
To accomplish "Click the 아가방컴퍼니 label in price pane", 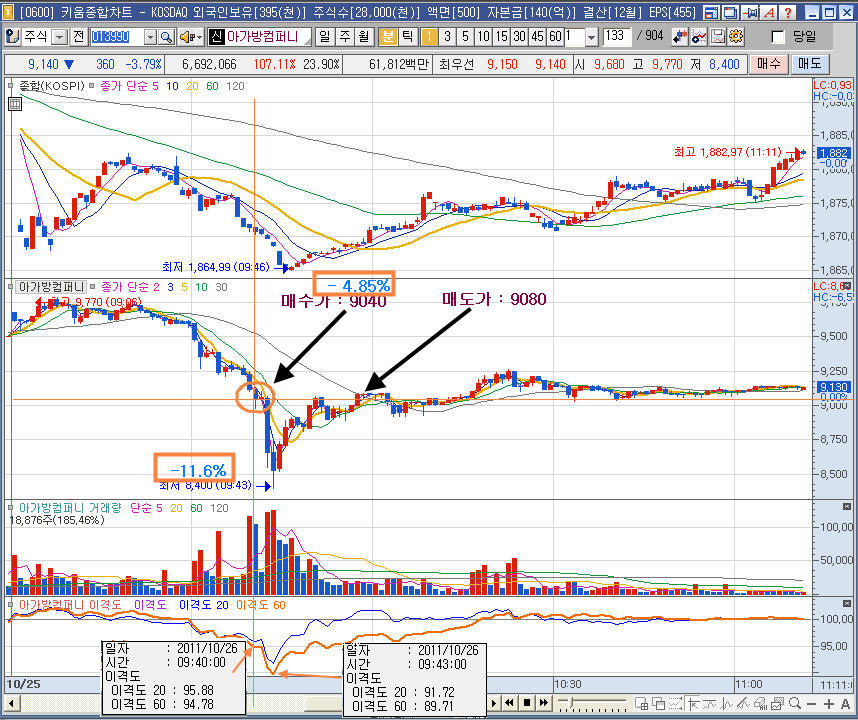I will 51,287.
